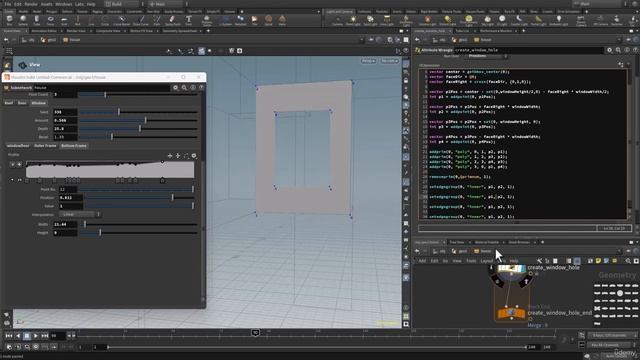Toggle Persp camera view button

click(x=368, y=61)
